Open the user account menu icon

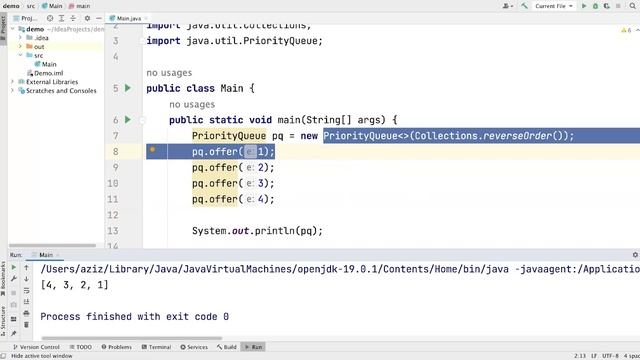(x=507, y=6)
